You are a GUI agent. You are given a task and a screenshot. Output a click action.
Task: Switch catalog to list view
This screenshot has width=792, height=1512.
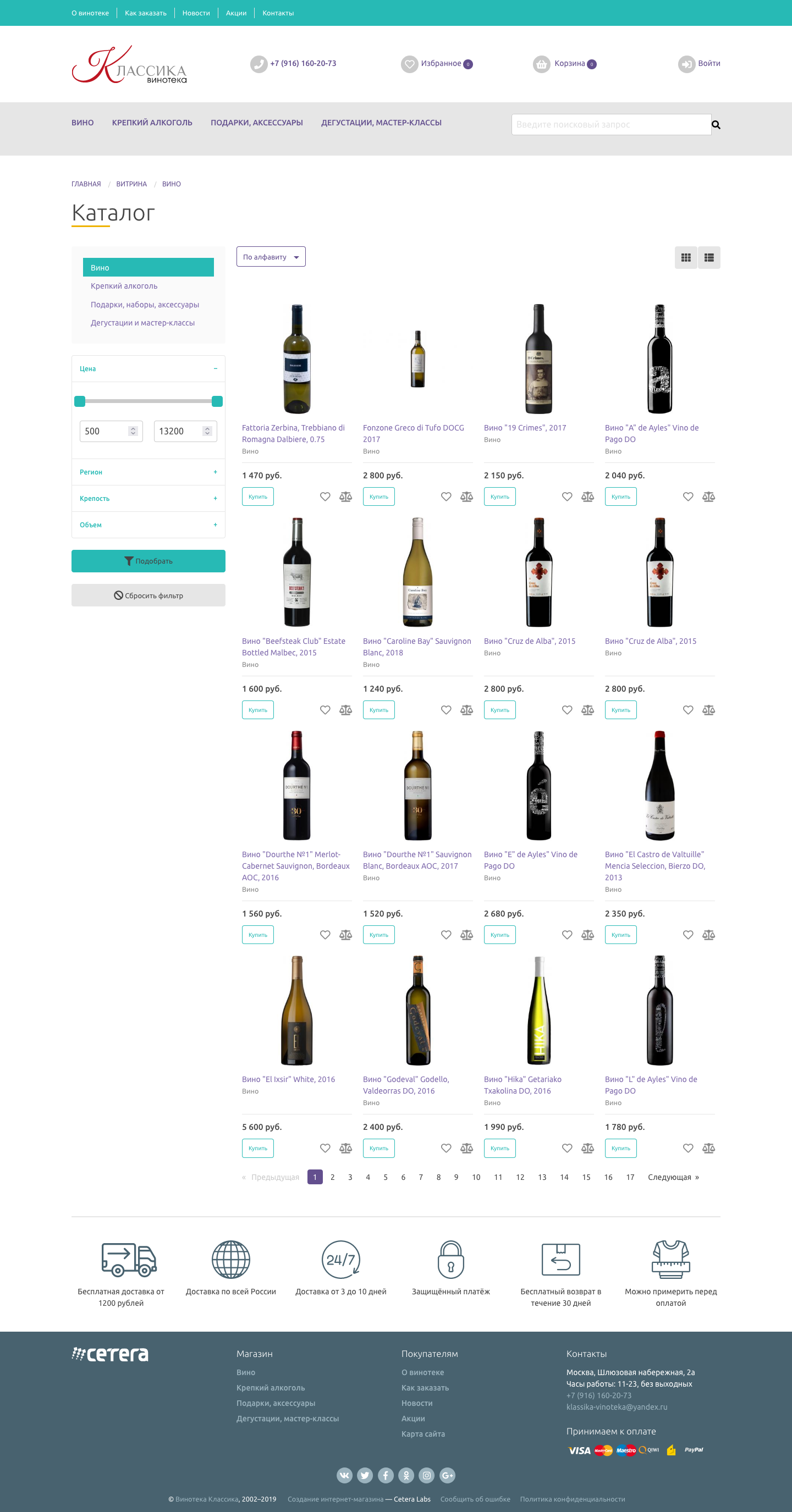pos(708,258)
